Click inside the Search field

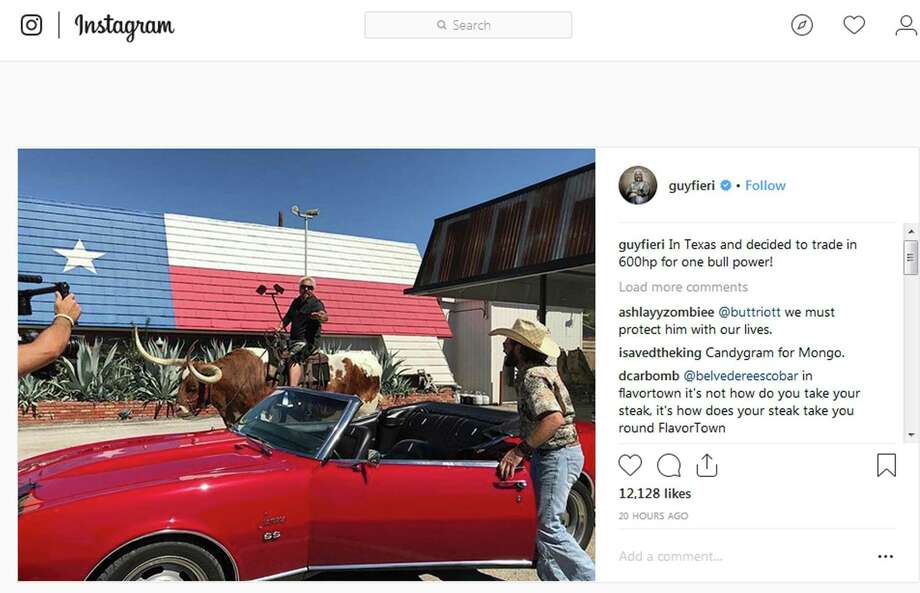(468, 25)
